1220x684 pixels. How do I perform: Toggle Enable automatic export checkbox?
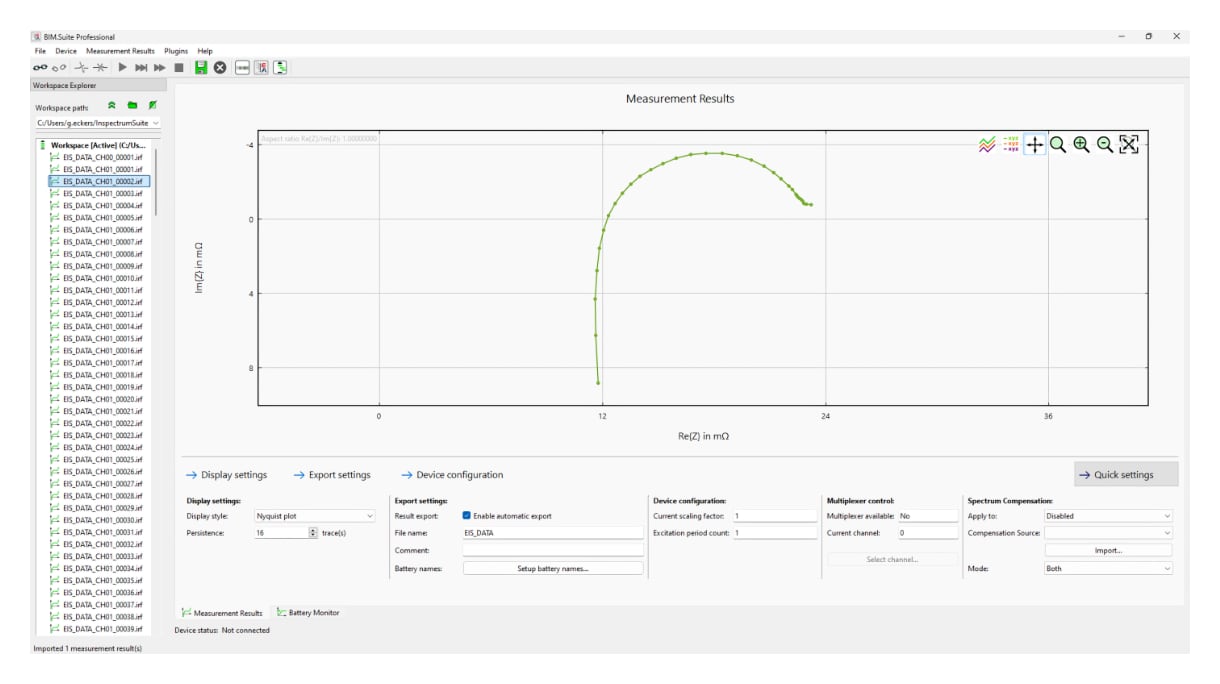pos(467,516)
